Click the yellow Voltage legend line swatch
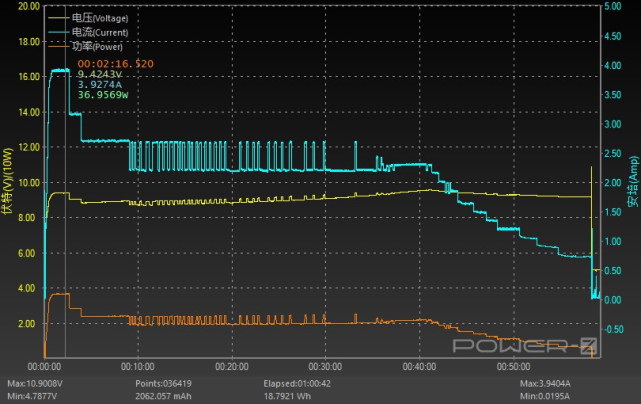Image resolution: width=641 pixels, height=404 pixels. (x=59, y=18)
